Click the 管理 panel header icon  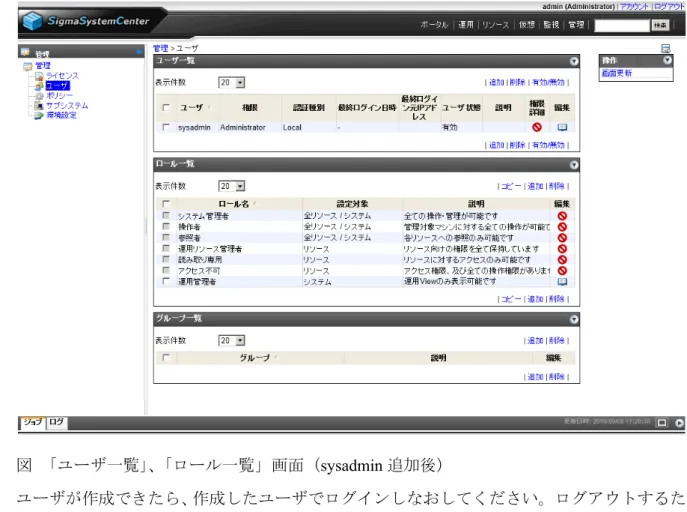point(25,52)
